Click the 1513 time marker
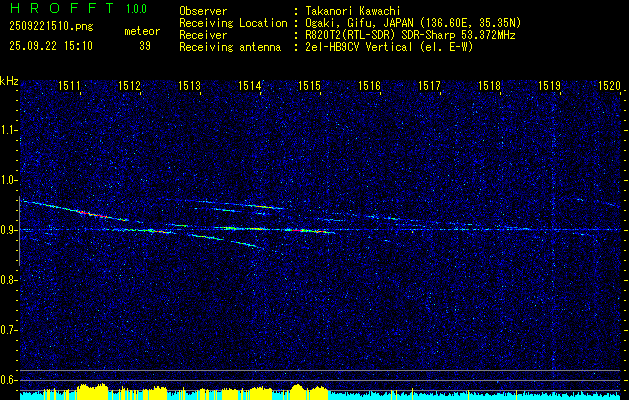 pos(190,87)
